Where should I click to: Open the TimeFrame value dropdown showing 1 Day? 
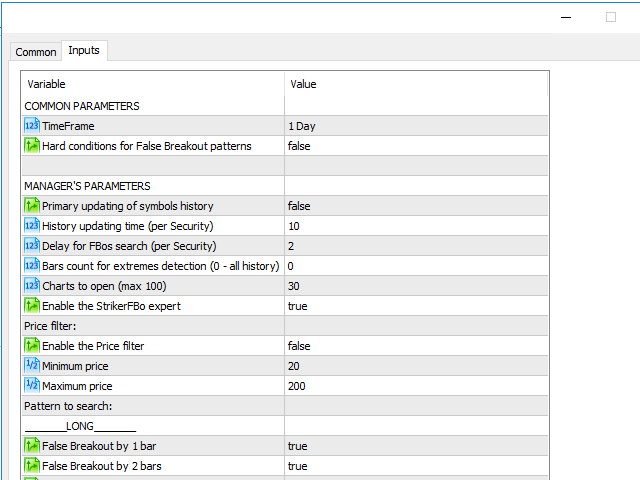pyautogui.click(x=415, y=126)
